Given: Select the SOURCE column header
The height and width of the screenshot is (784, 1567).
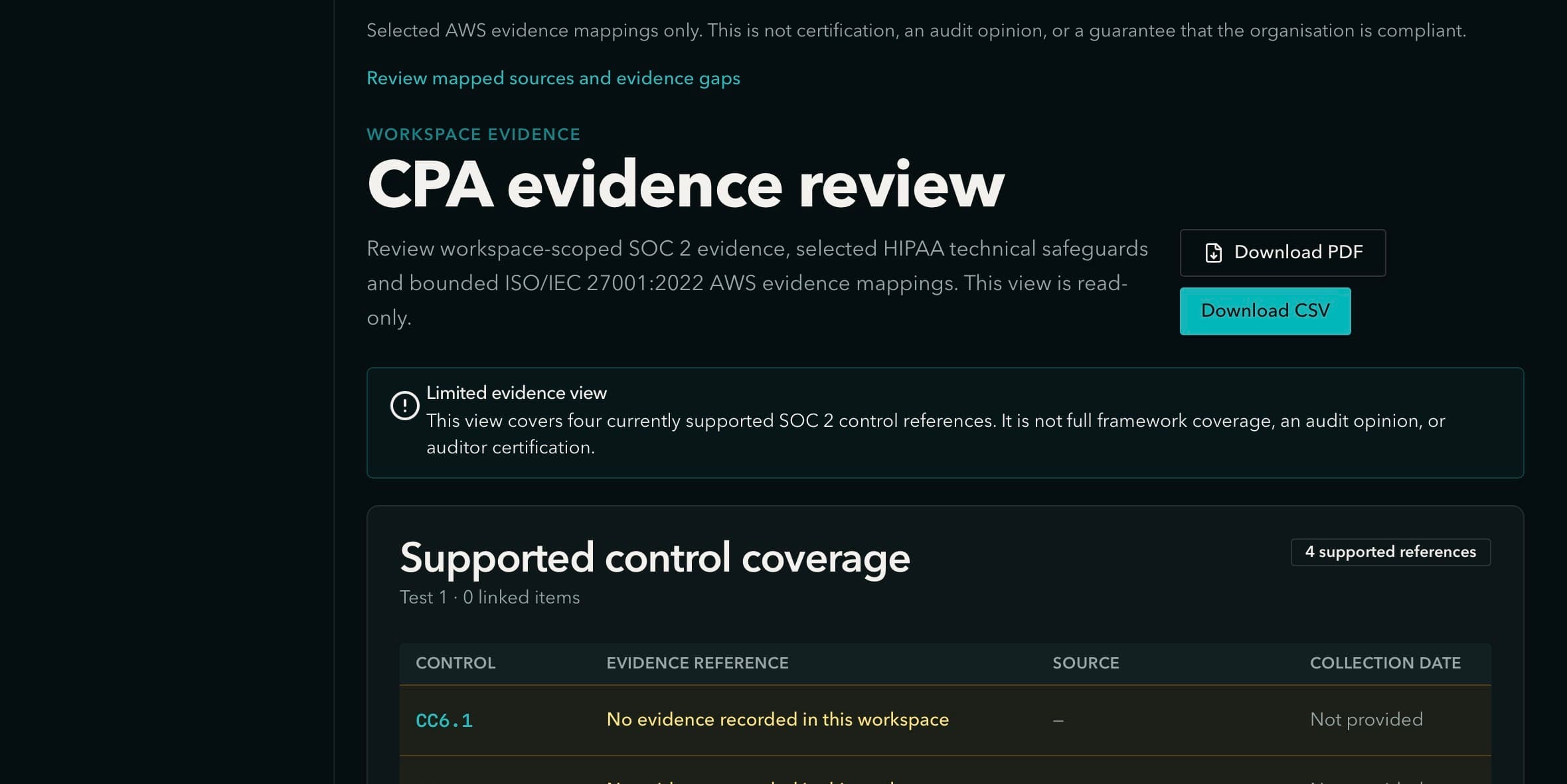Looking at the screenshot, I should pyautogui.click(x=1086, y=663).
